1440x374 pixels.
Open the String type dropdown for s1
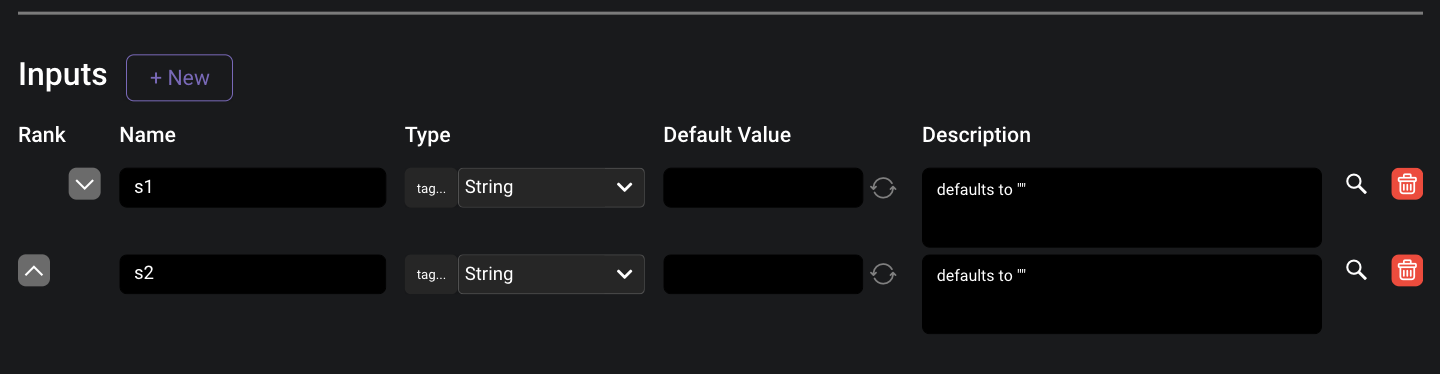(551, 187)
